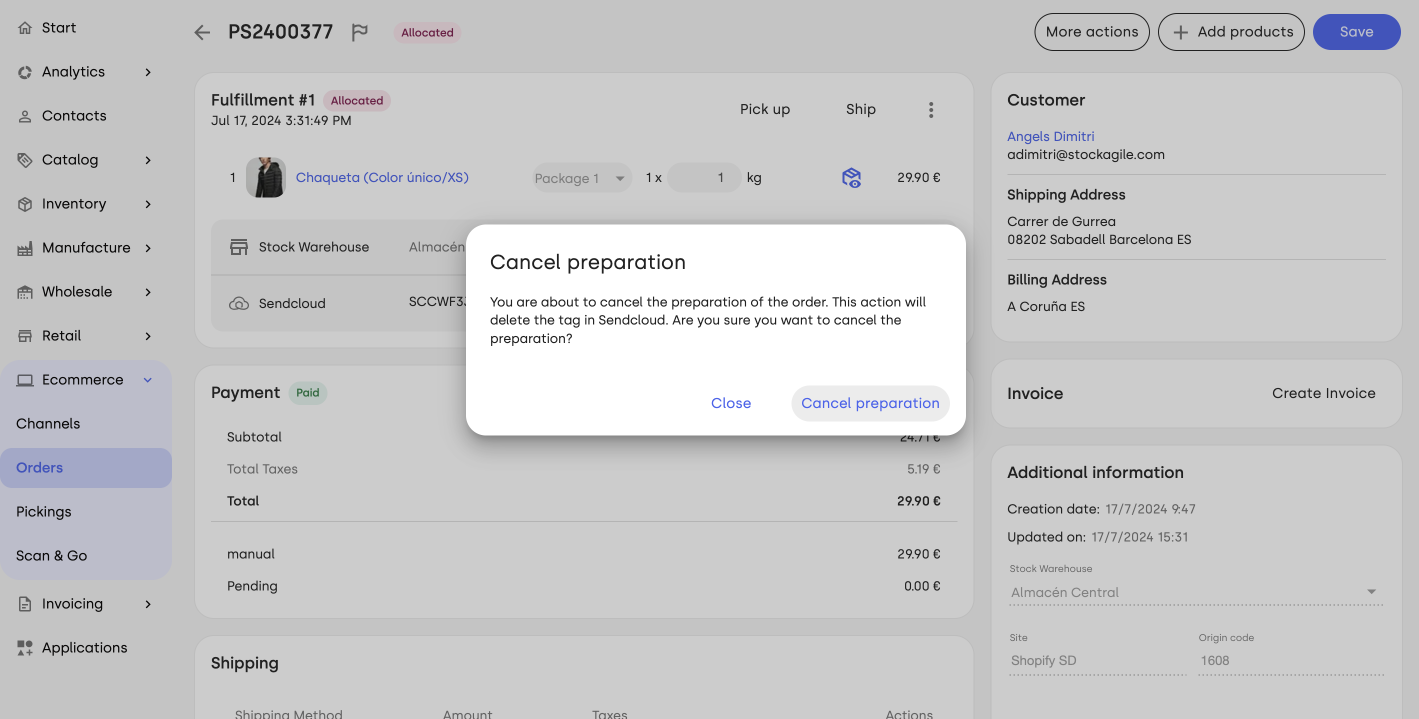
Task: Open the Scan & Go menu item
Action: (86, 556)
